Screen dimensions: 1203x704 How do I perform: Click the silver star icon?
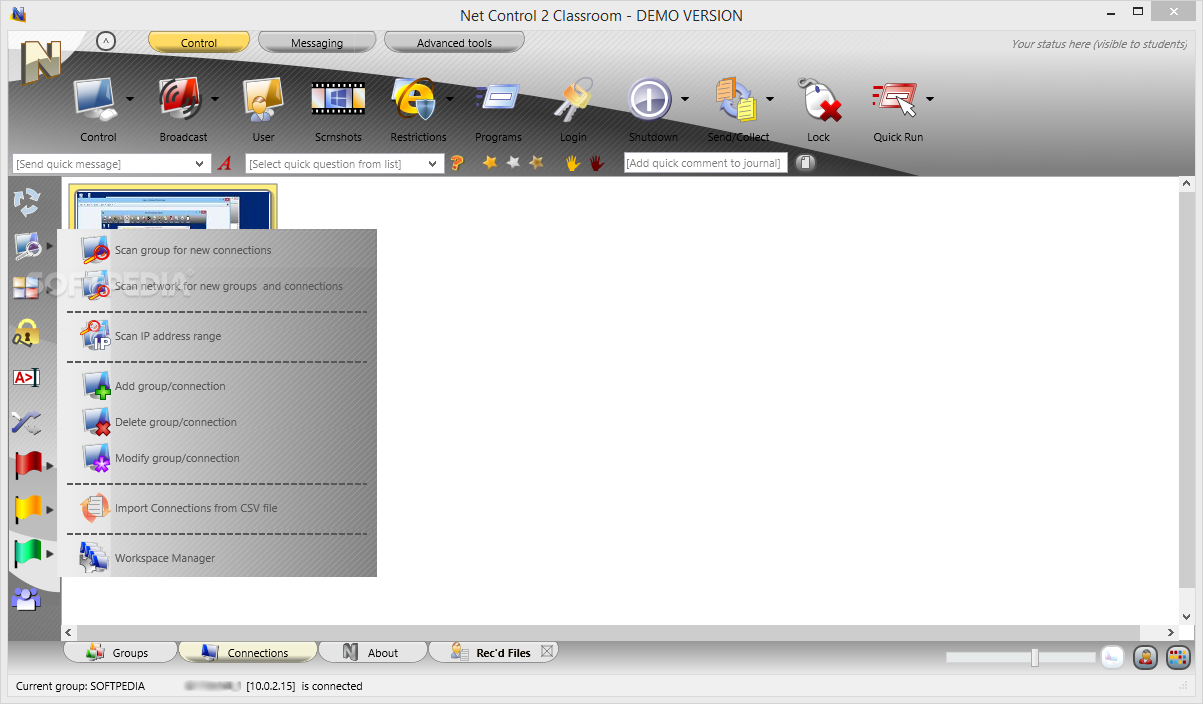[x=513, y=162]
